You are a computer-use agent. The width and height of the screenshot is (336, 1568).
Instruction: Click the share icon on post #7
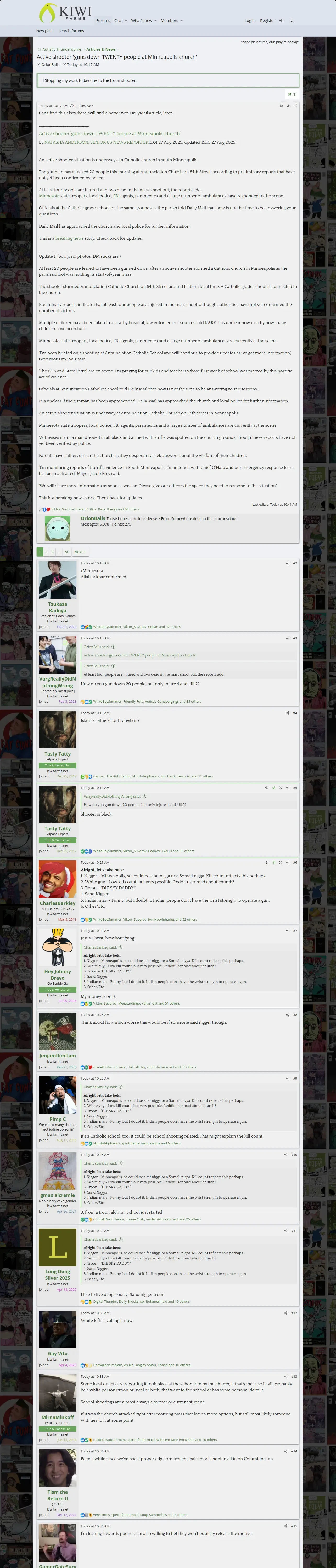287,931
